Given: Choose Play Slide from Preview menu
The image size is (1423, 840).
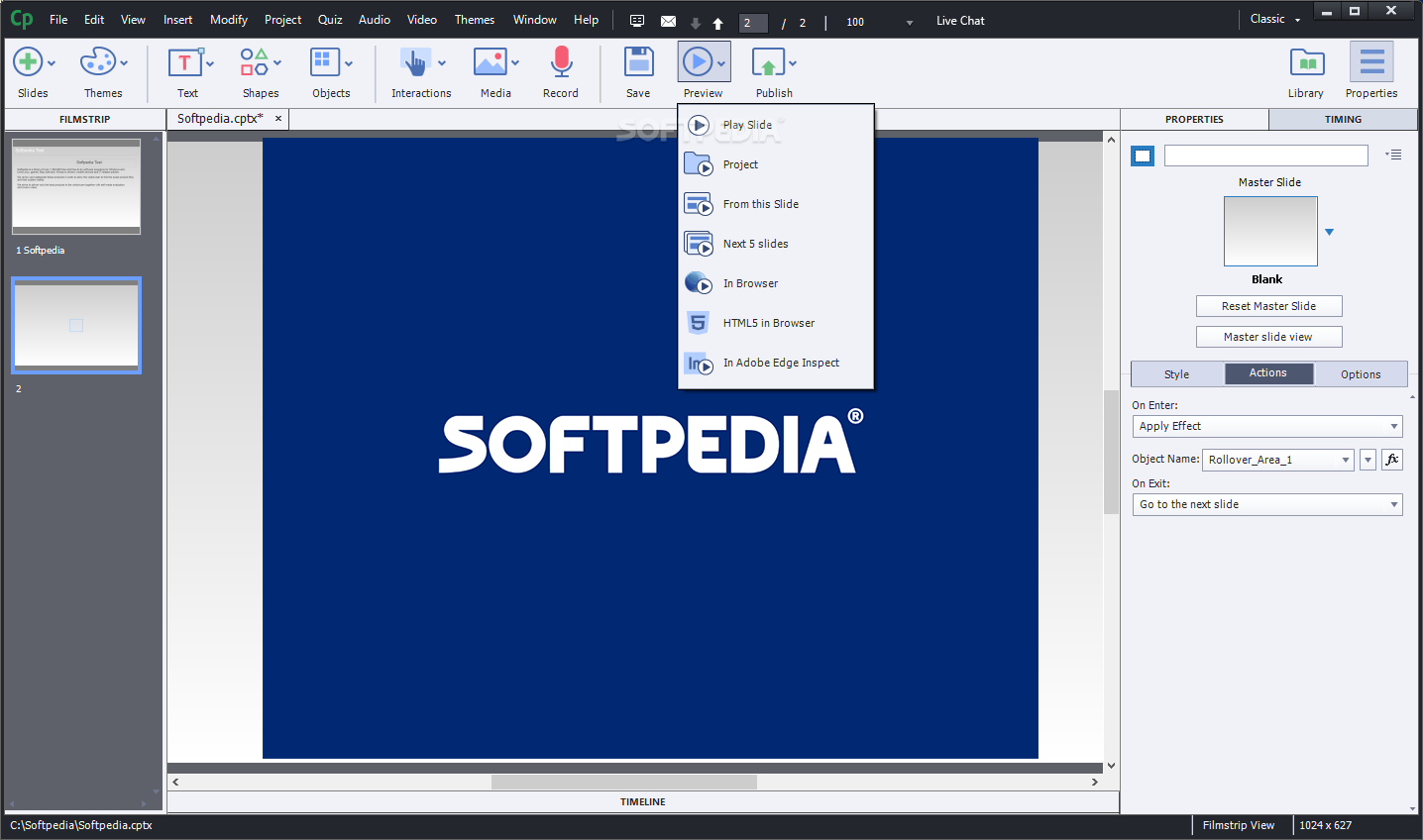Looking at the screenshot, I should pyautogui.click(x=775, y=125).
